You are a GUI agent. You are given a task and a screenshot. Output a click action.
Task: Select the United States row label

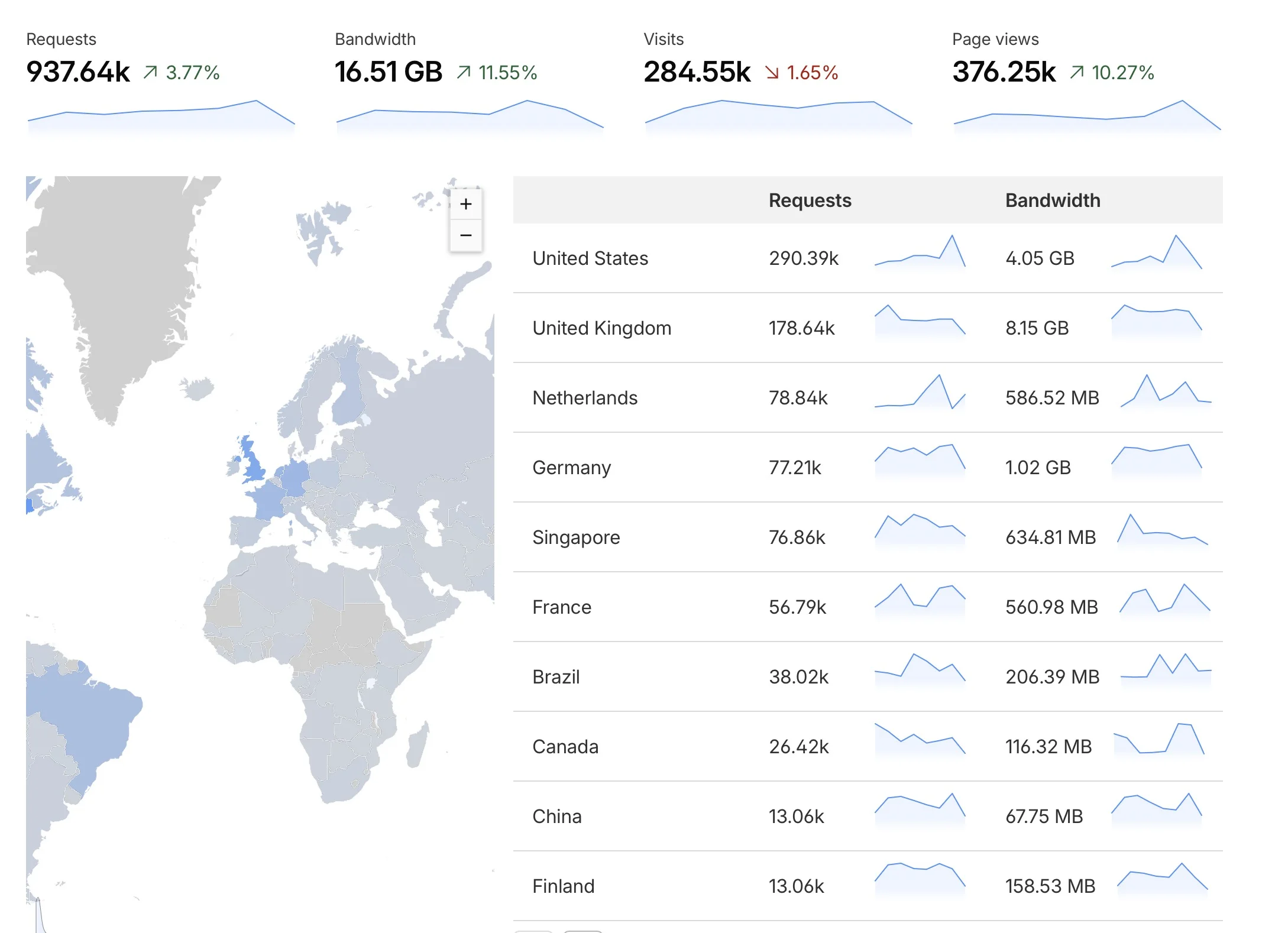click(x=590, y=258)
